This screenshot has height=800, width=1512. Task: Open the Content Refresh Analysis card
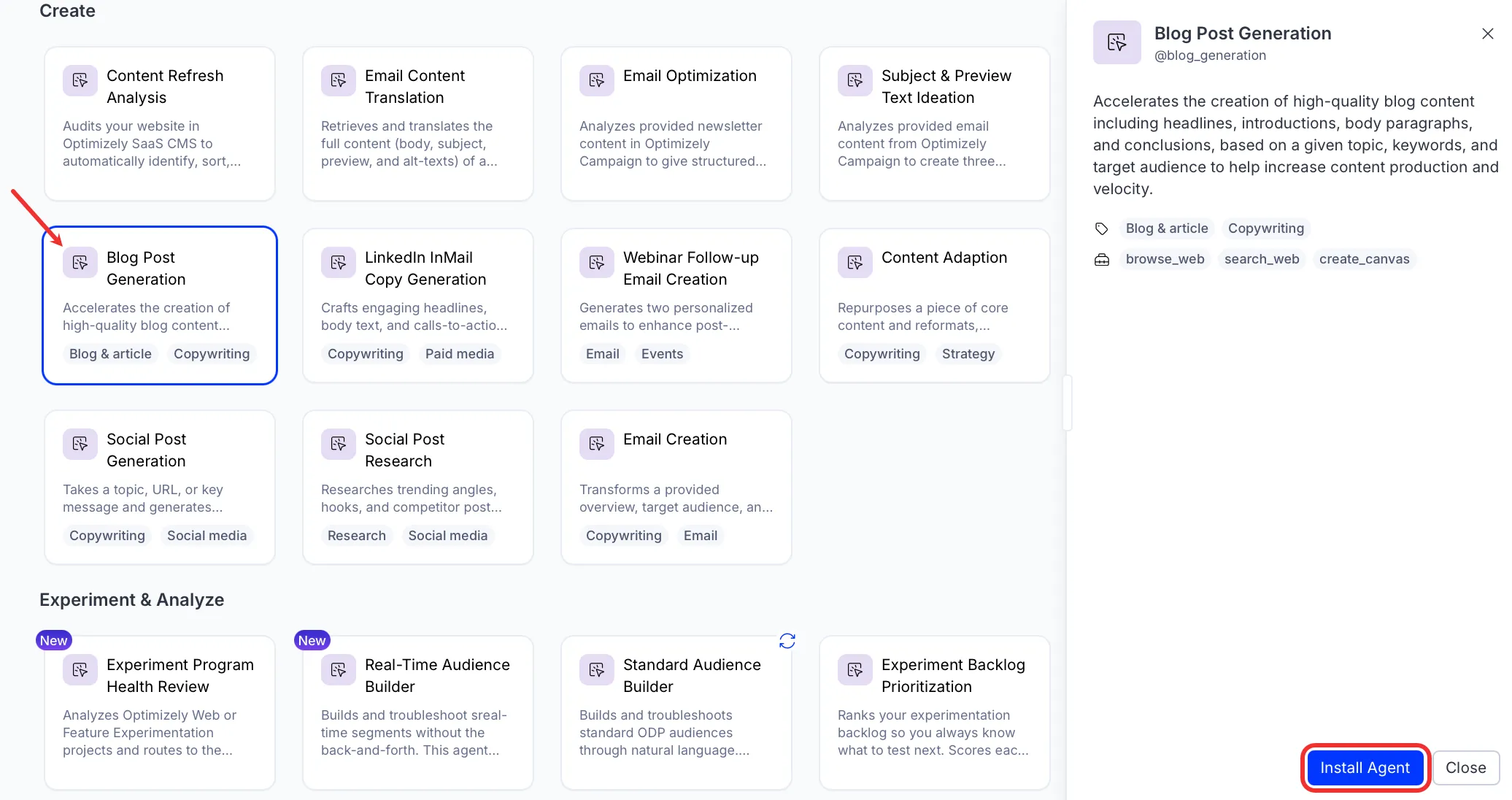160,124
